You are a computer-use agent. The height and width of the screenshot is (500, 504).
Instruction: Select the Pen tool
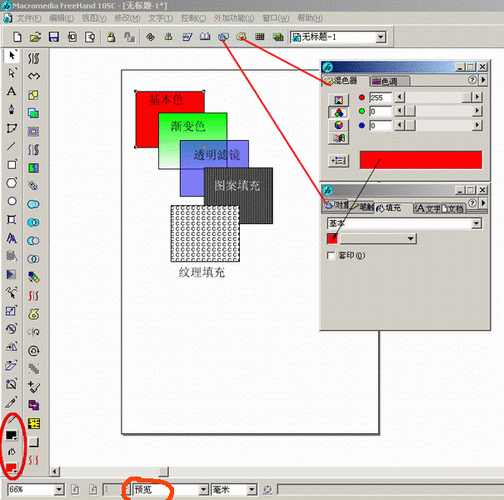click(x=12, y=110)
